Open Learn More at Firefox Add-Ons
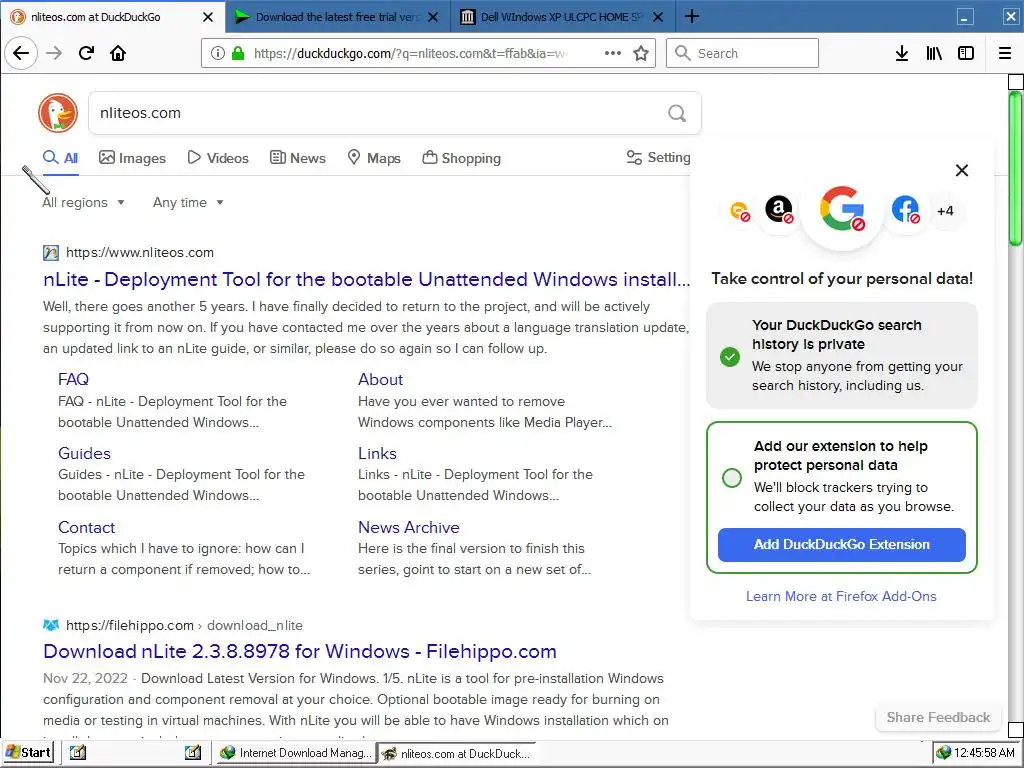This screenshot has height=768, width=1024. 841,596
